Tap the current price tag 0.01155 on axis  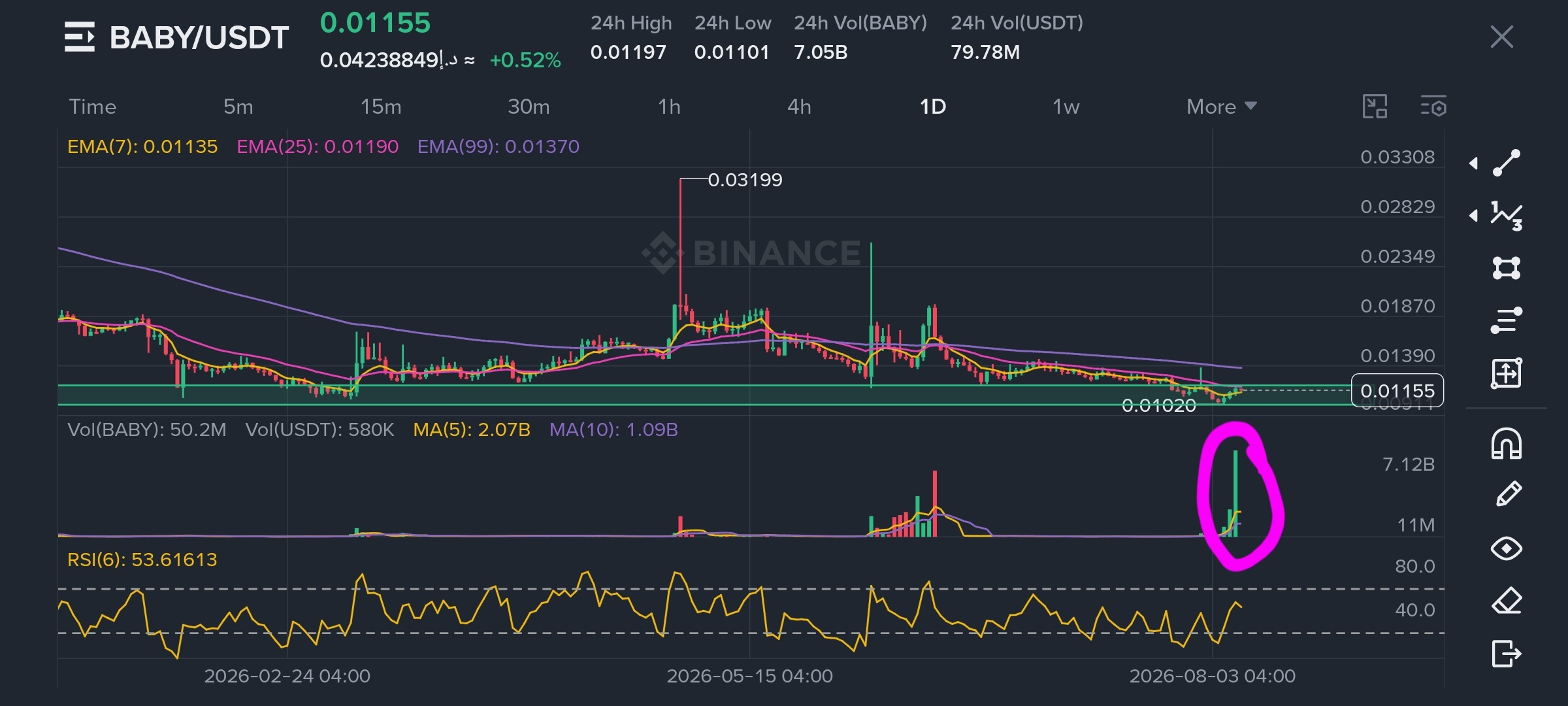(x=1397, y=391)
